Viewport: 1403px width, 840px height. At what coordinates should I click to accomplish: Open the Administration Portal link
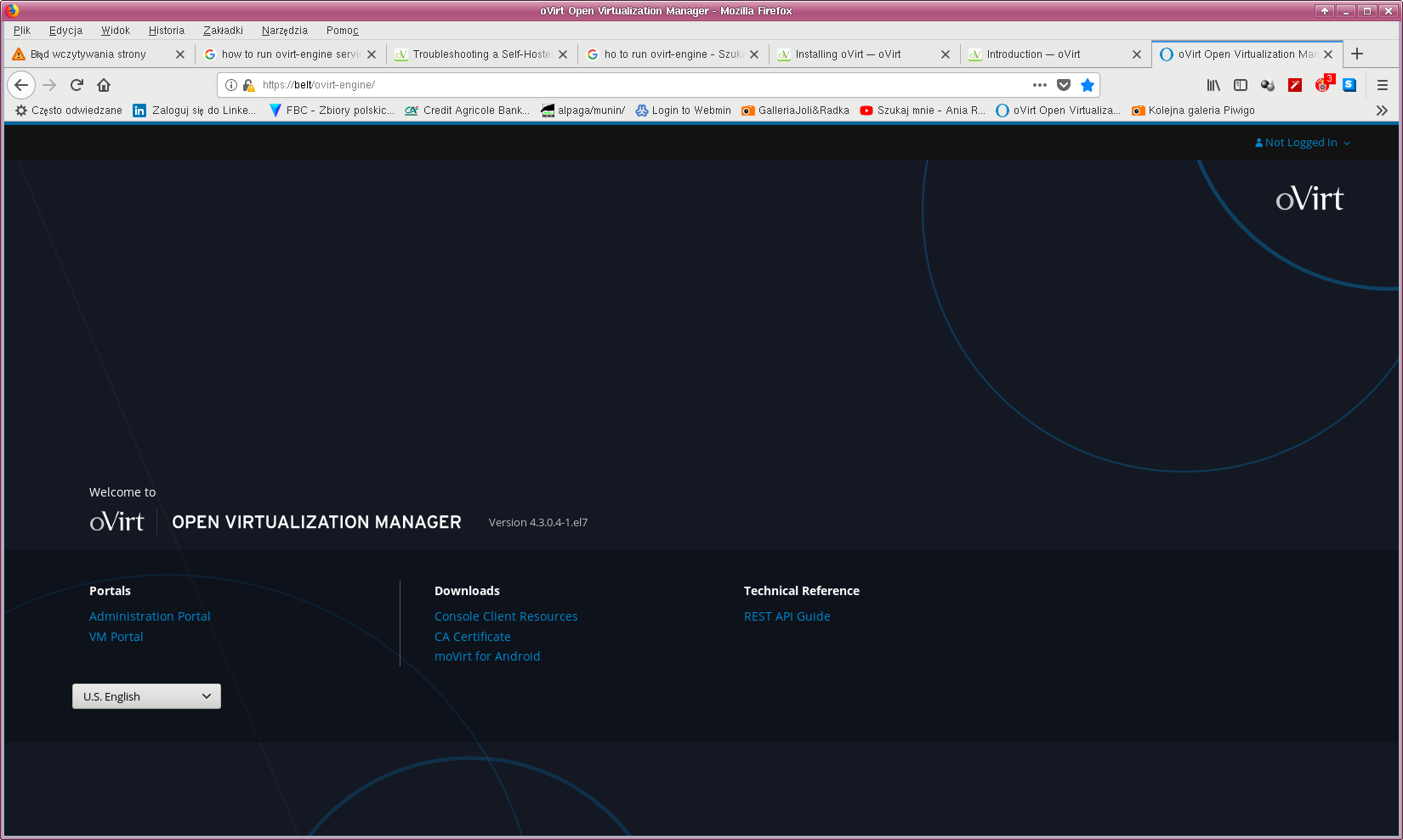(150, 616)
